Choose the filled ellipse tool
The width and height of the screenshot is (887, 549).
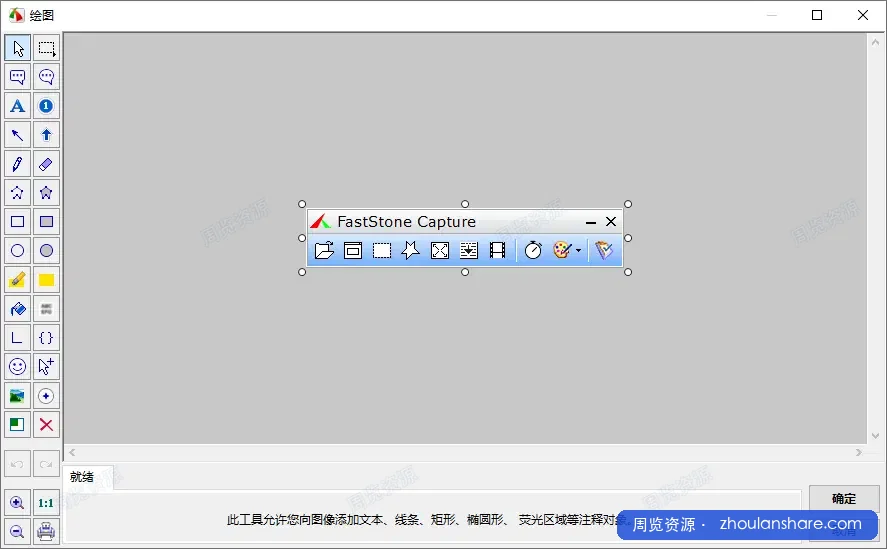point(46,251)
